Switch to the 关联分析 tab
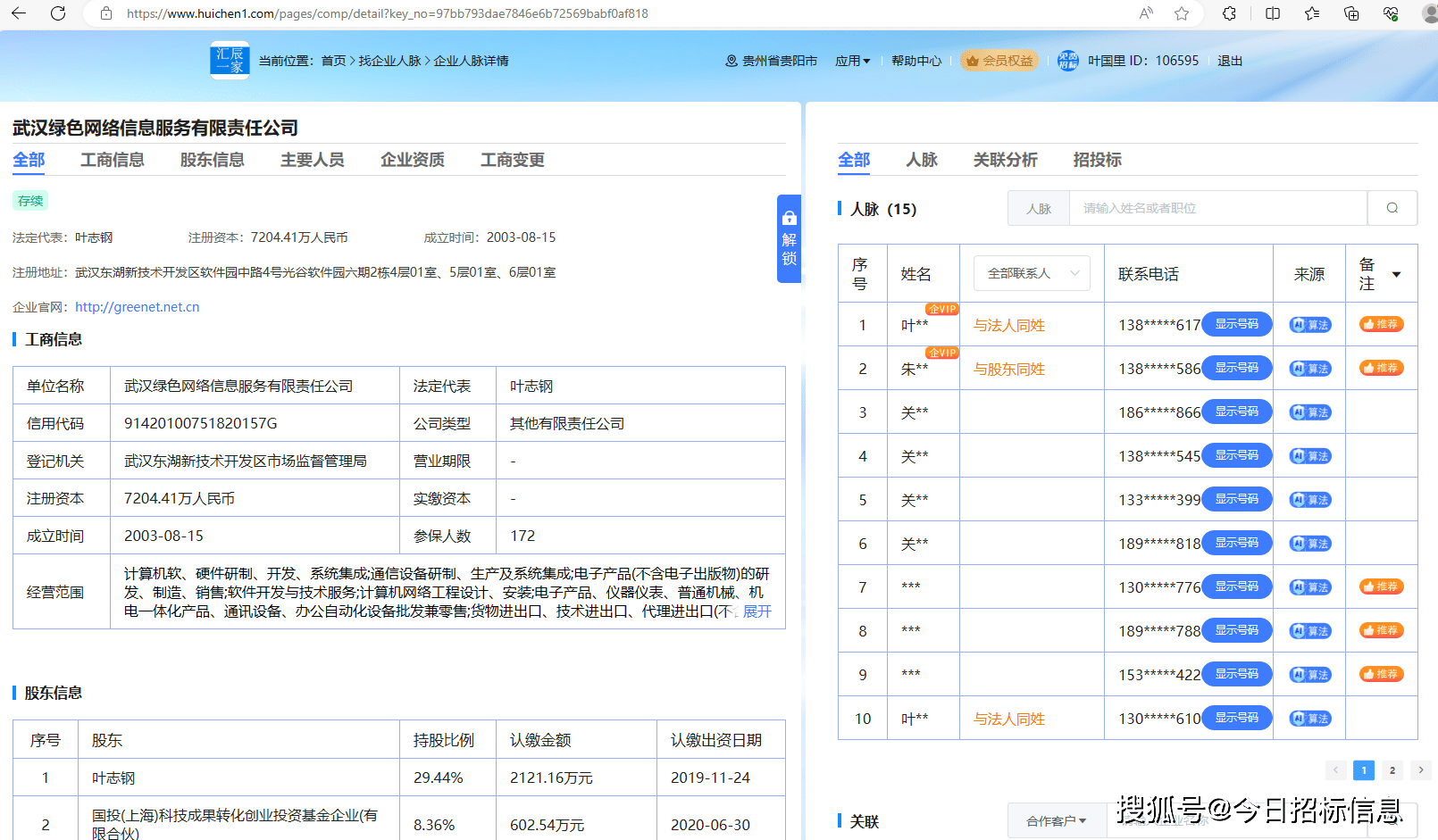 [x=1006, y=160]
